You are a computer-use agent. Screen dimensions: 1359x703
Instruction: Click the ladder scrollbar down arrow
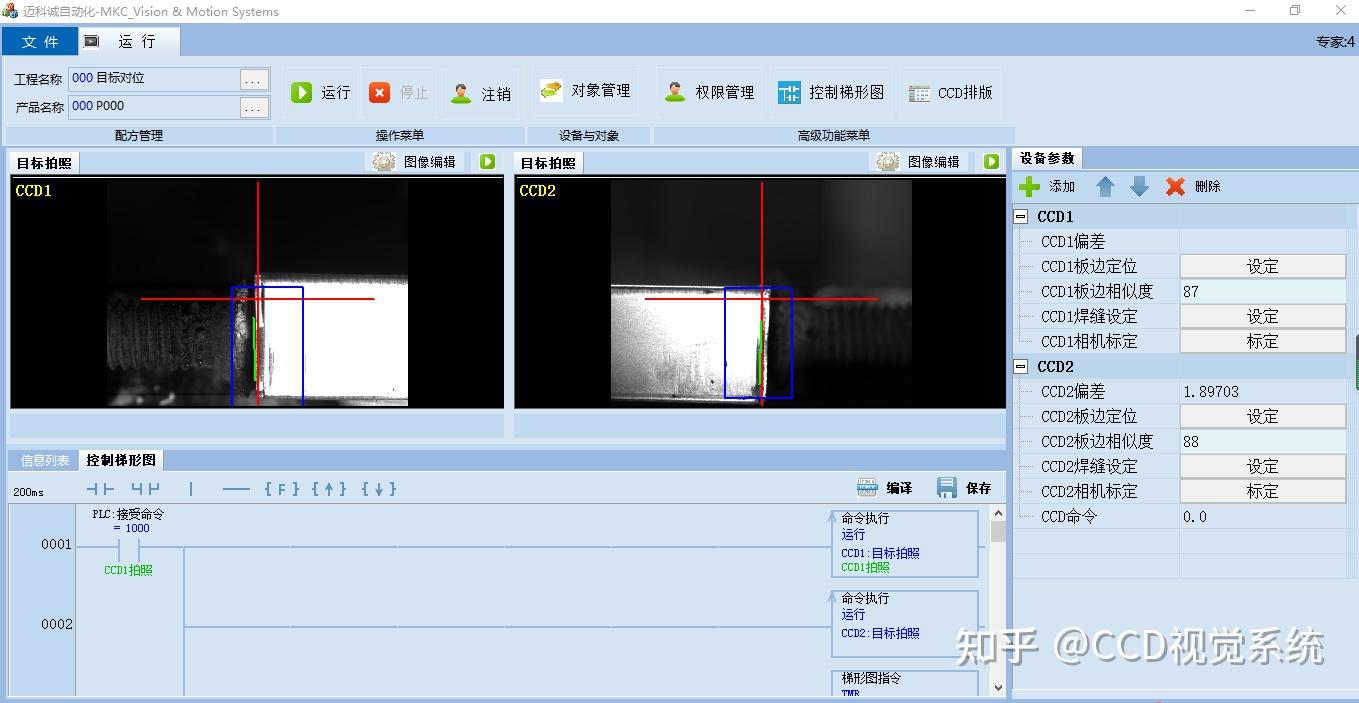(x=998, y=687)
